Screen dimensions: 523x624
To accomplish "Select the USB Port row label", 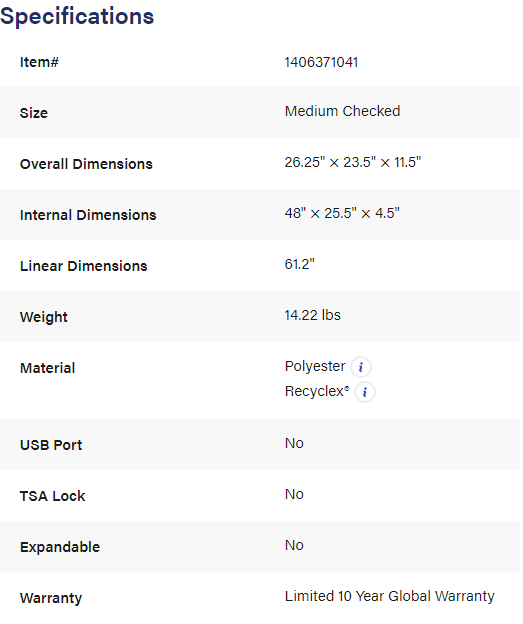I will pos(51,445).
